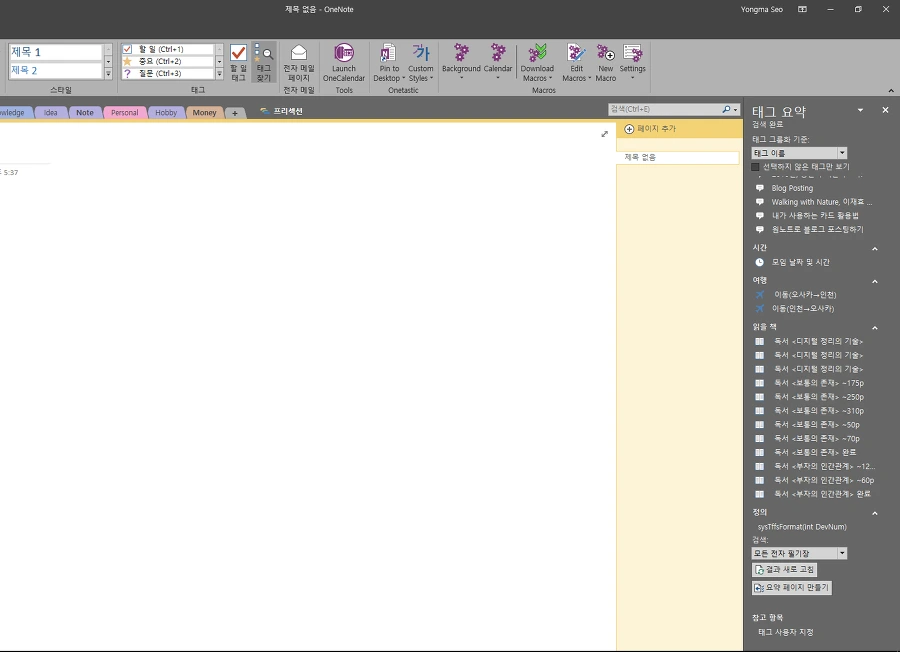Switch to the Hobby section tab
Viewport: 900px width, 652px height.
click(x=166, y=112)
